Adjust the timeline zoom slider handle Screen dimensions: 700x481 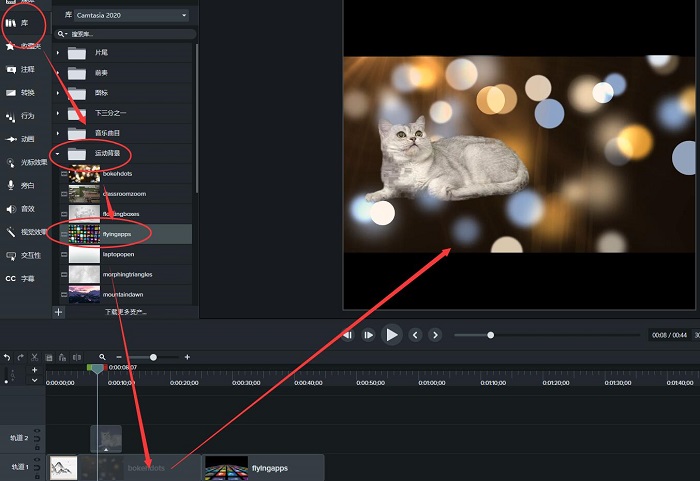click(153, 357)
